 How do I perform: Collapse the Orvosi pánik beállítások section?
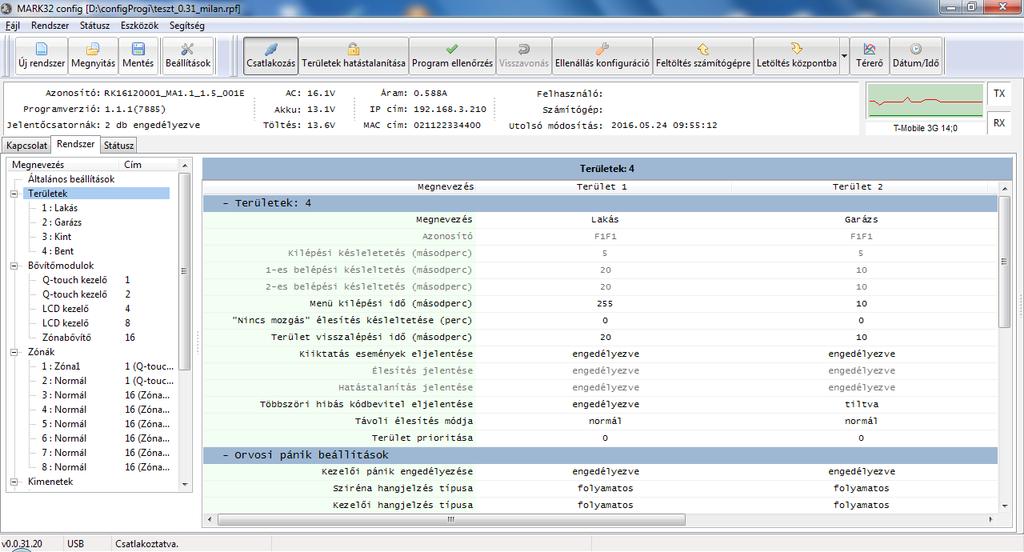(x=225, y=455)
